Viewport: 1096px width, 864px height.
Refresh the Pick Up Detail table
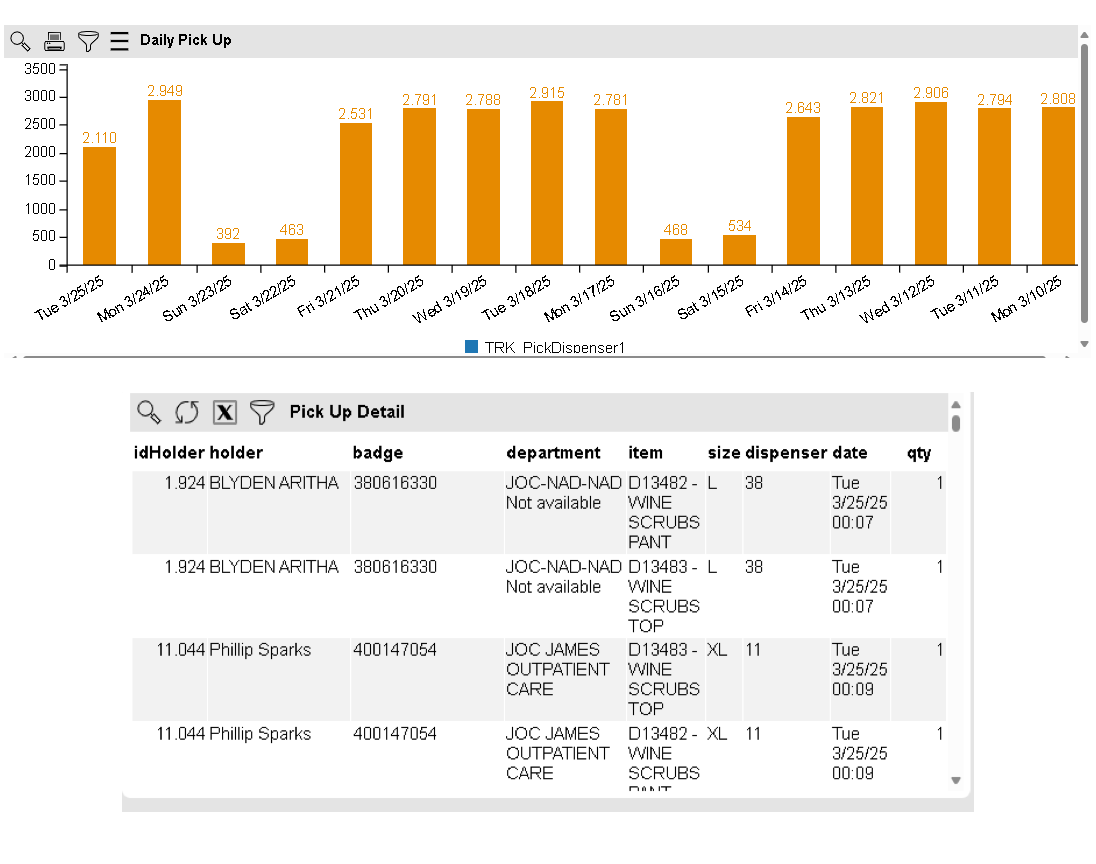click(187, 412)
